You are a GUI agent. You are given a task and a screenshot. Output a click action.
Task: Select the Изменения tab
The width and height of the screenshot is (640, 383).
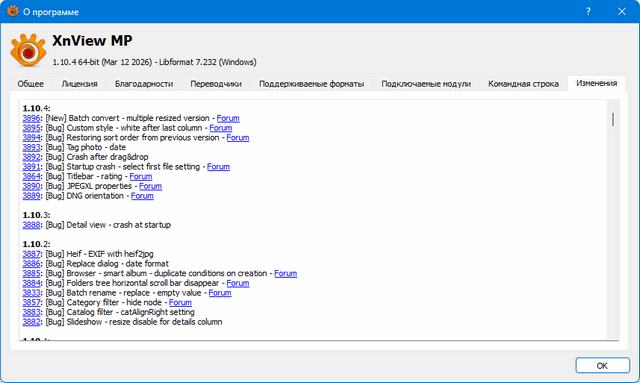tap(596, 83)
